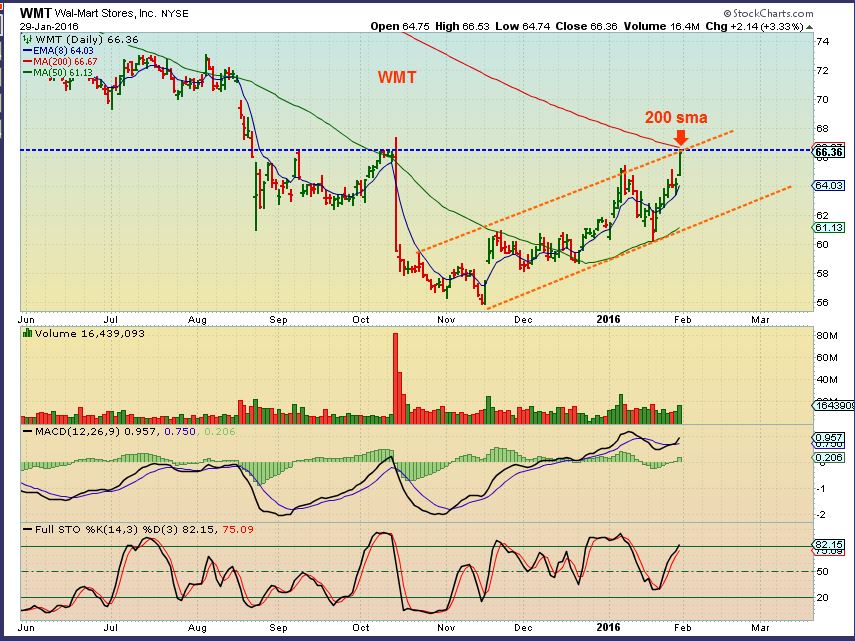Image resolution: width=855 pixels, height=641 pixels.
Task: Click the 56 price axis label
Action: [x=822, y=303]
